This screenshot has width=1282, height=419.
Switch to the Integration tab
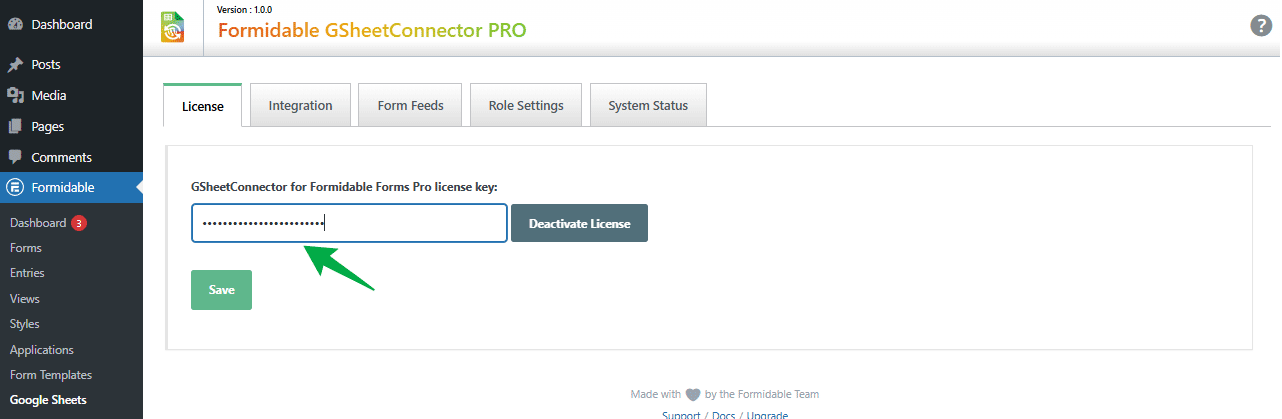[x=300, y=105]
